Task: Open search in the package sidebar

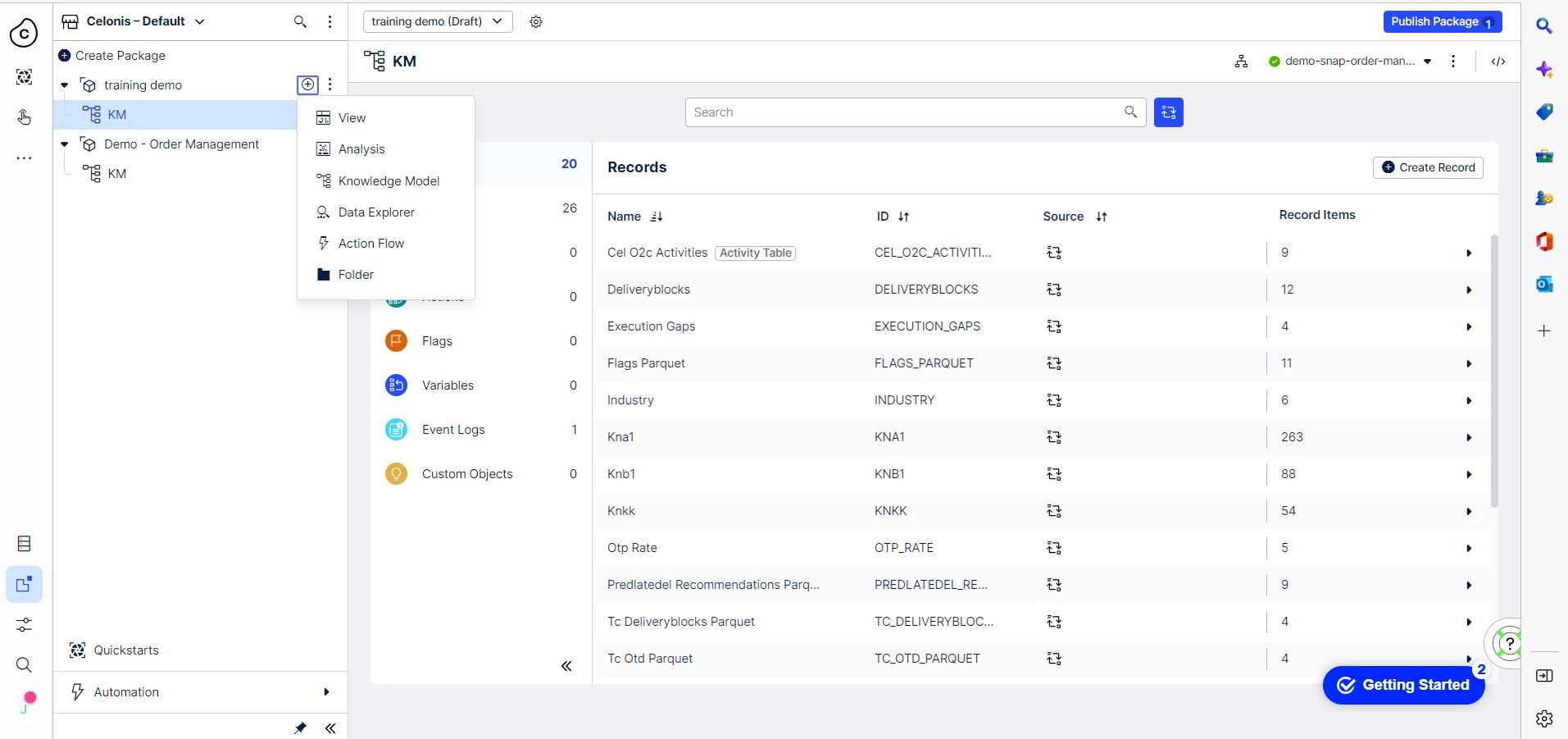Action: coord(300,22)
